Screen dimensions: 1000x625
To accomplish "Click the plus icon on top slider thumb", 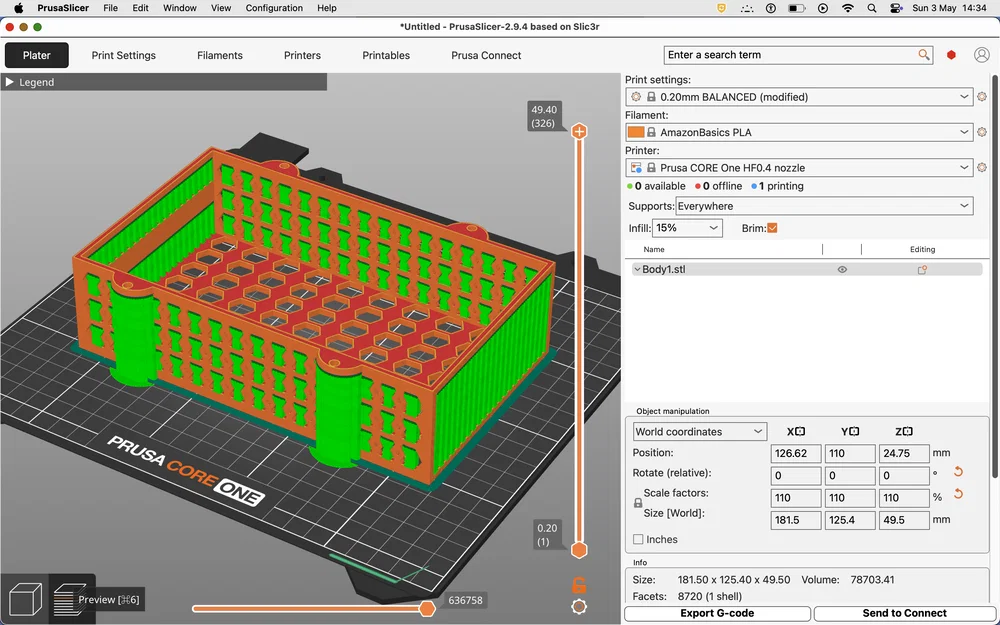I will click(579, 131).
